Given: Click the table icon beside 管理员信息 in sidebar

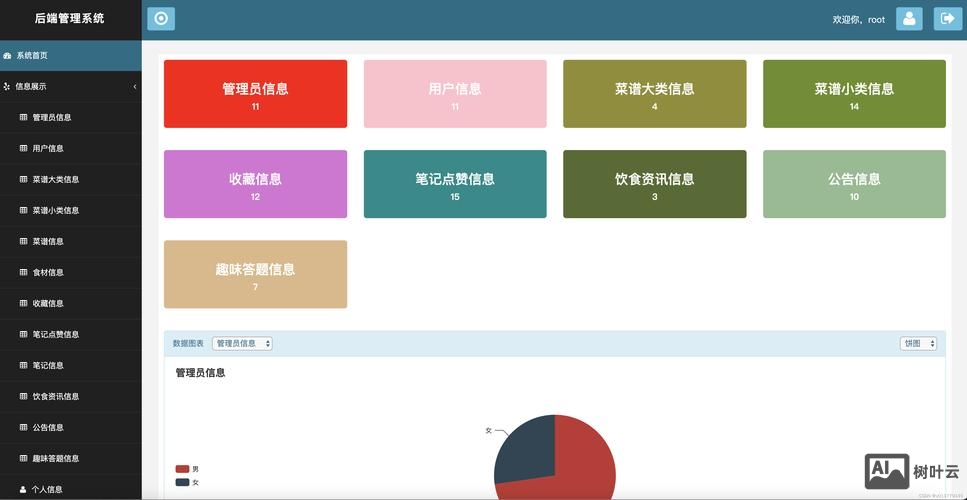Looking at the screenshot, I should [23, 117].
